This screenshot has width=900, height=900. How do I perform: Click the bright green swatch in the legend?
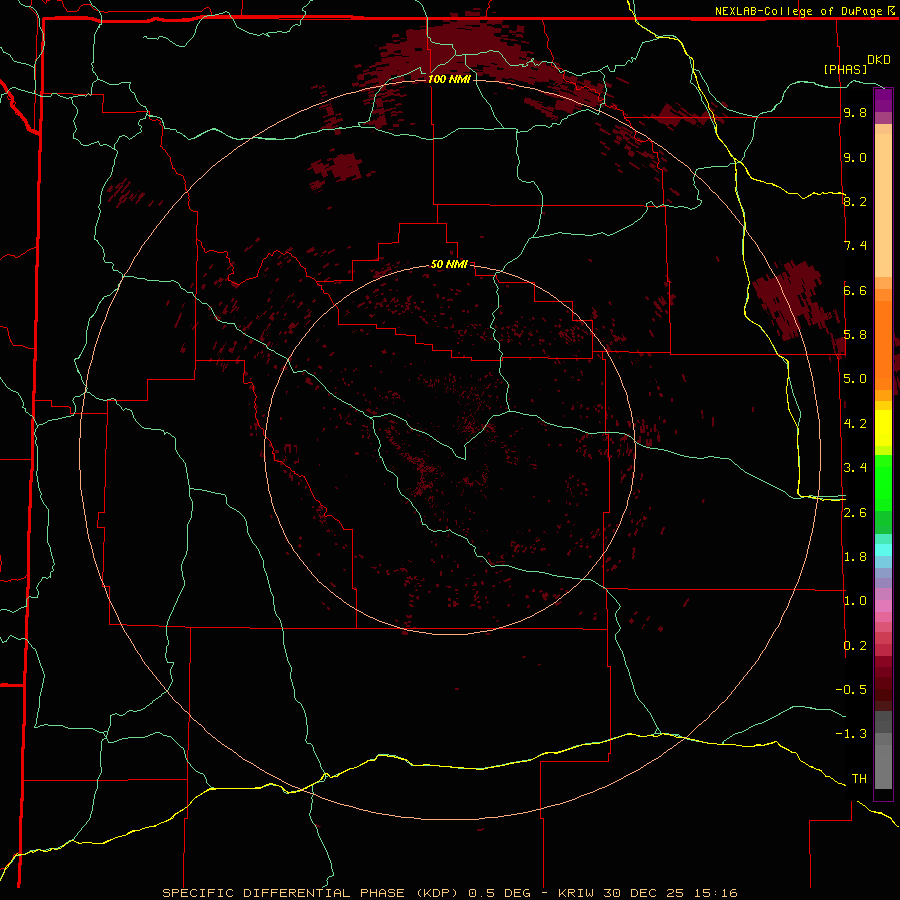tap(883, 485)
